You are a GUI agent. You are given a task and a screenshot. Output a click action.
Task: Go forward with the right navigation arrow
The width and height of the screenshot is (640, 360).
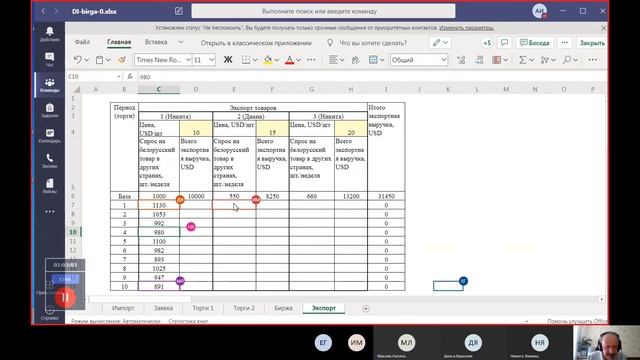pyautogui.click(x=56, y=11)
